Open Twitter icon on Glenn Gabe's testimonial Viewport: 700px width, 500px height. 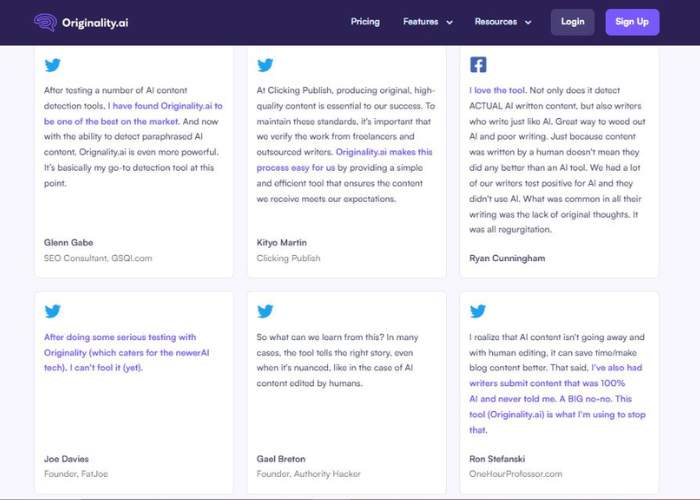coord(52,65)
